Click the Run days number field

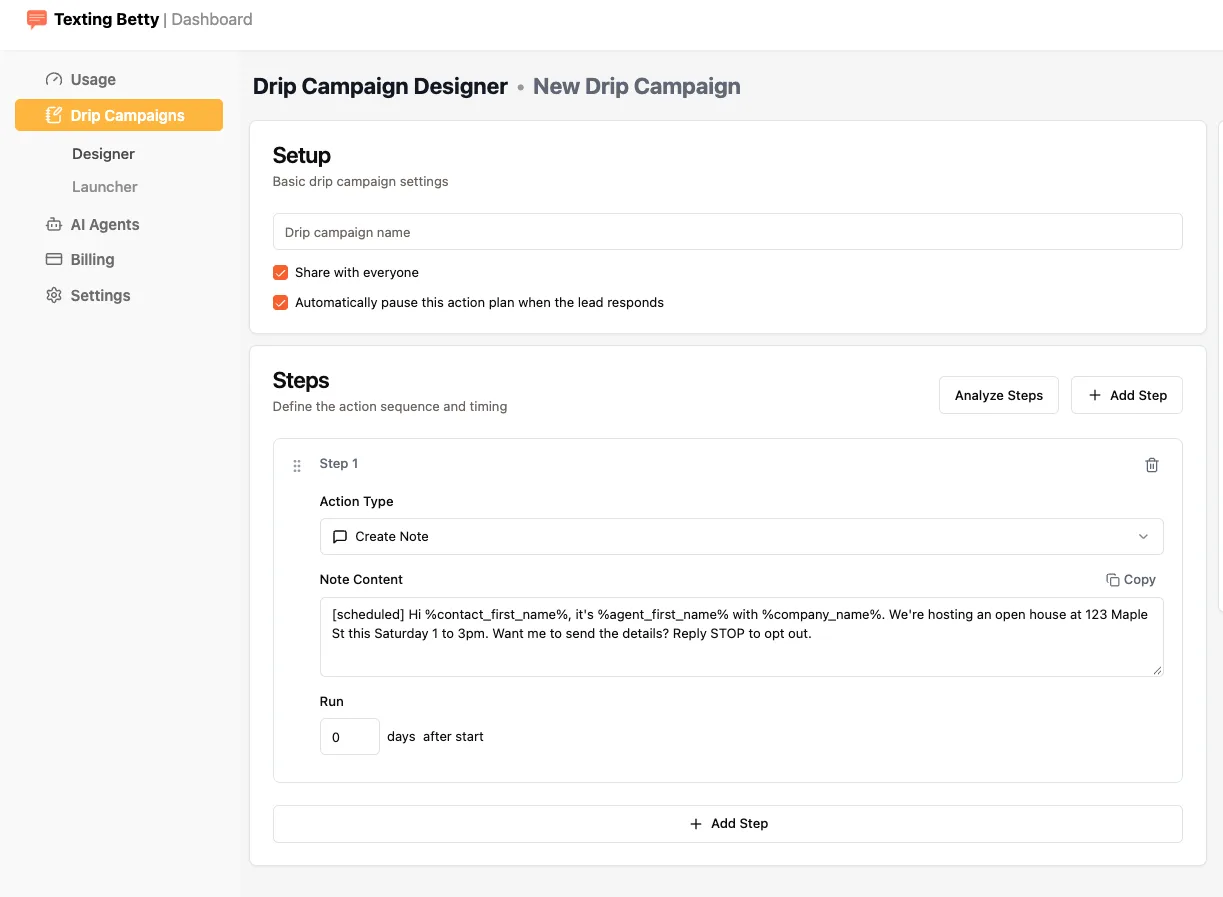click(x=349, y=736)
